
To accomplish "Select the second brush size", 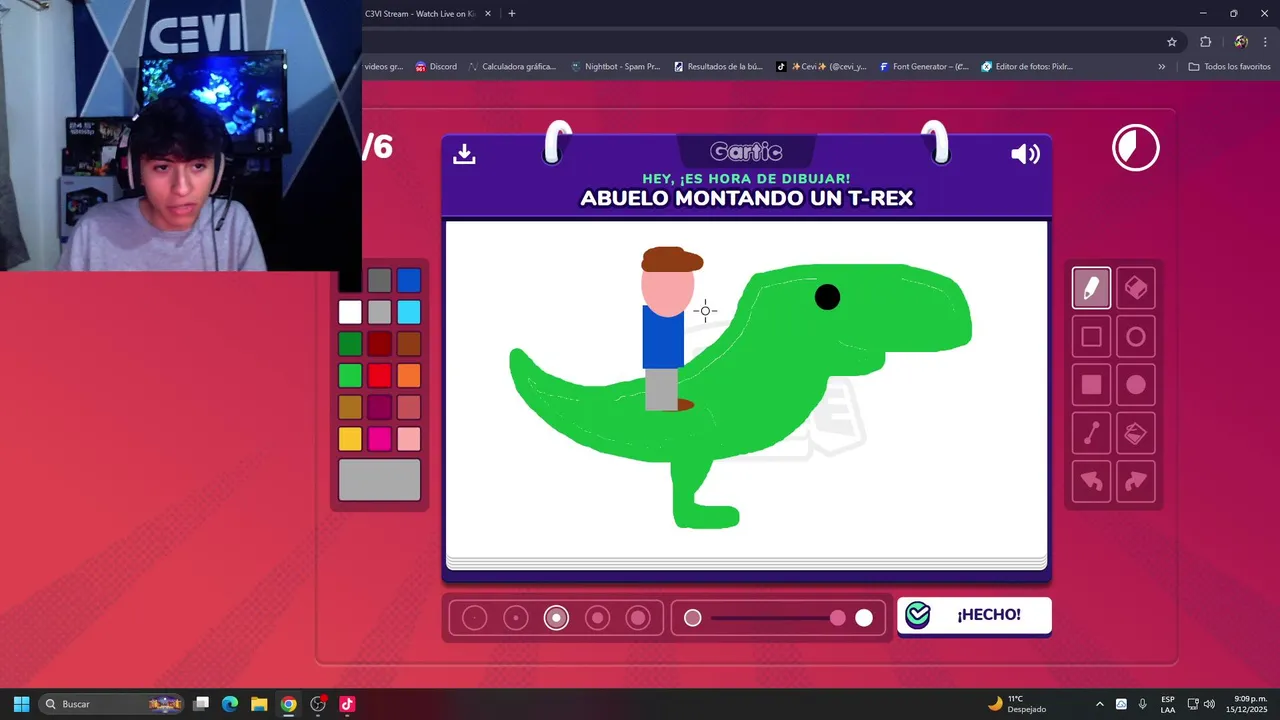I will (x=516, y=618).
